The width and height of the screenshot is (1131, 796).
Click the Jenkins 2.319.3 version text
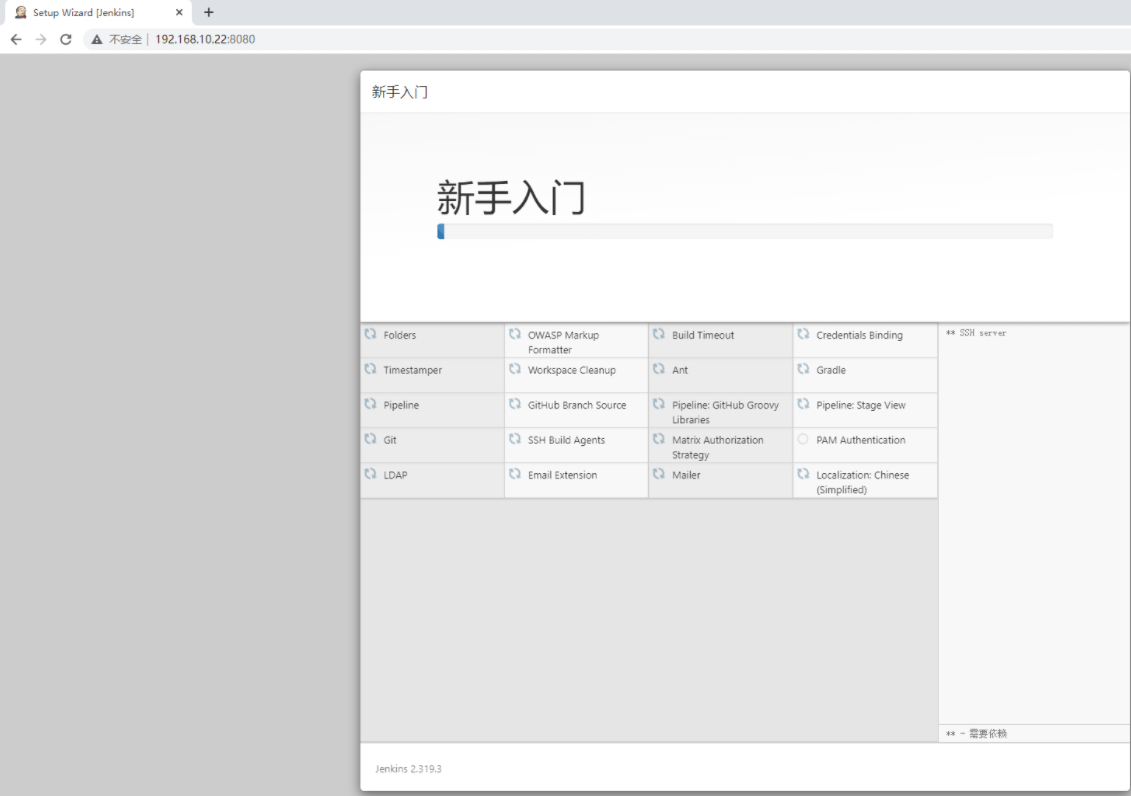[408, 769]
